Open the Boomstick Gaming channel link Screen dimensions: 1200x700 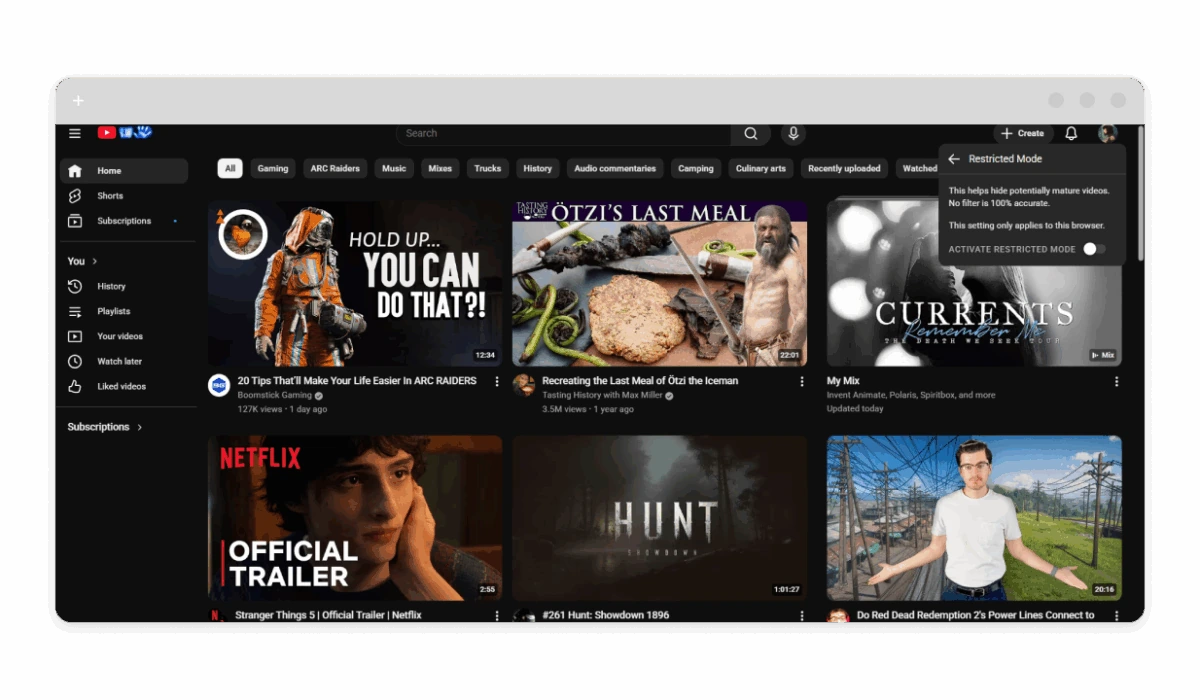tap(275, 395)
